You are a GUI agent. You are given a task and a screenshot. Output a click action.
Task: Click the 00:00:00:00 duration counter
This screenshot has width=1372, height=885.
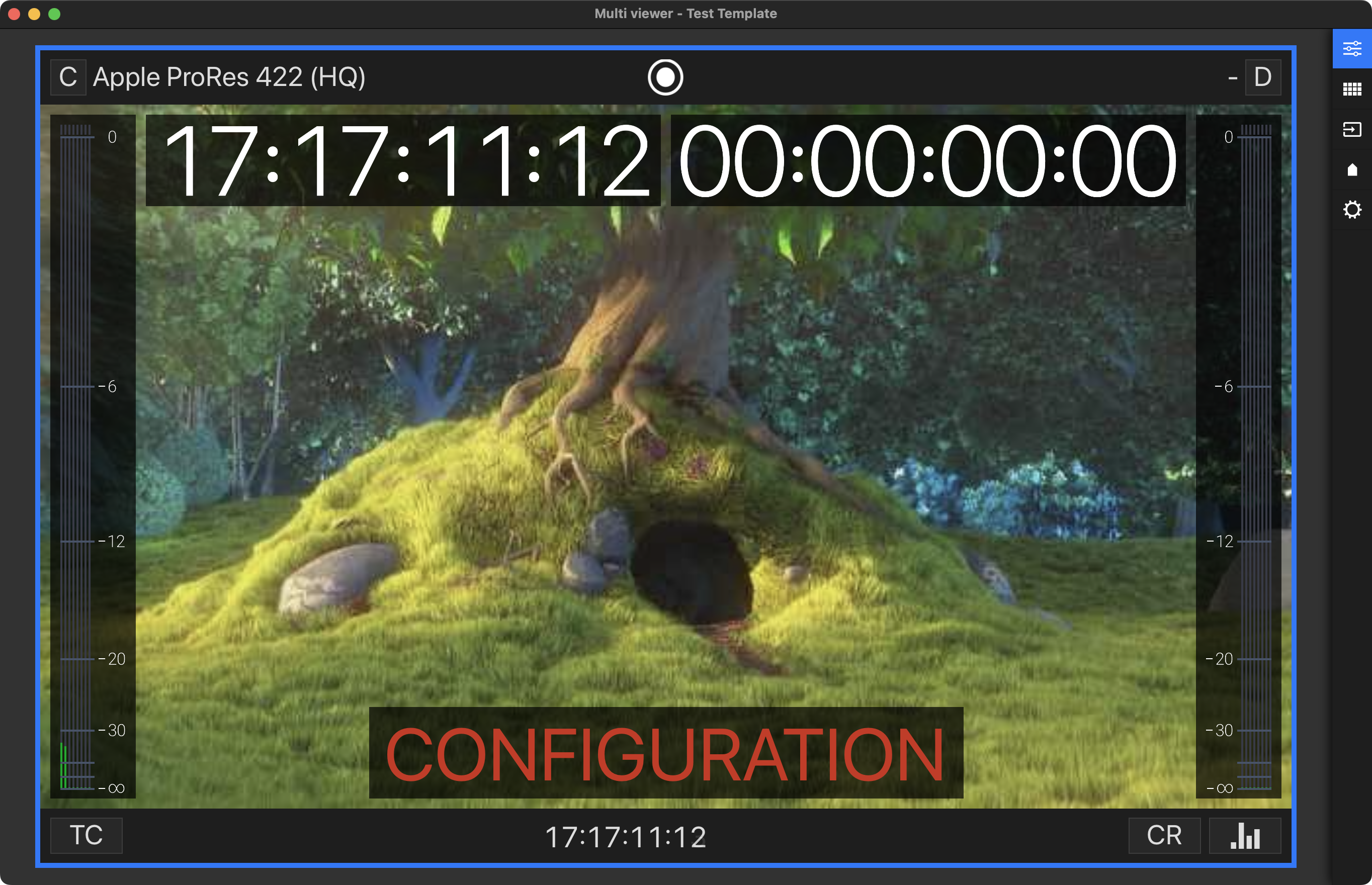tap(928, 160)
